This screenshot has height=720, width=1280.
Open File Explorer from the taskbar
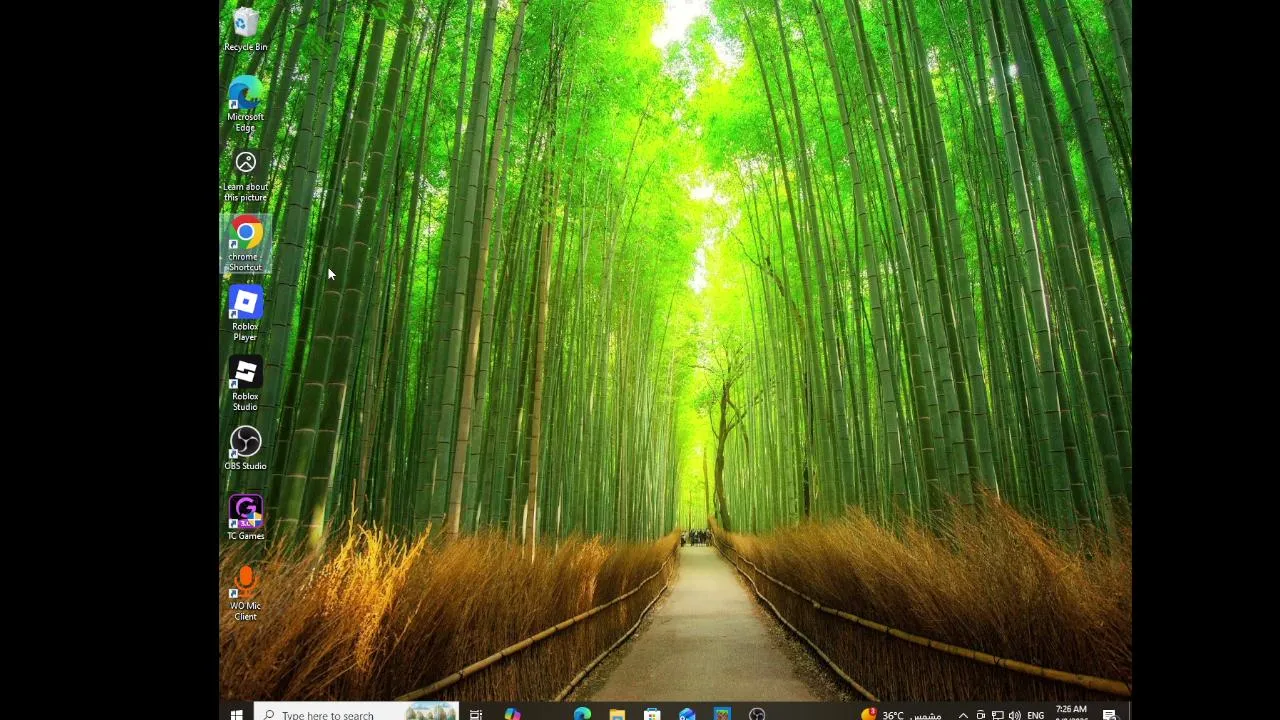617,714
